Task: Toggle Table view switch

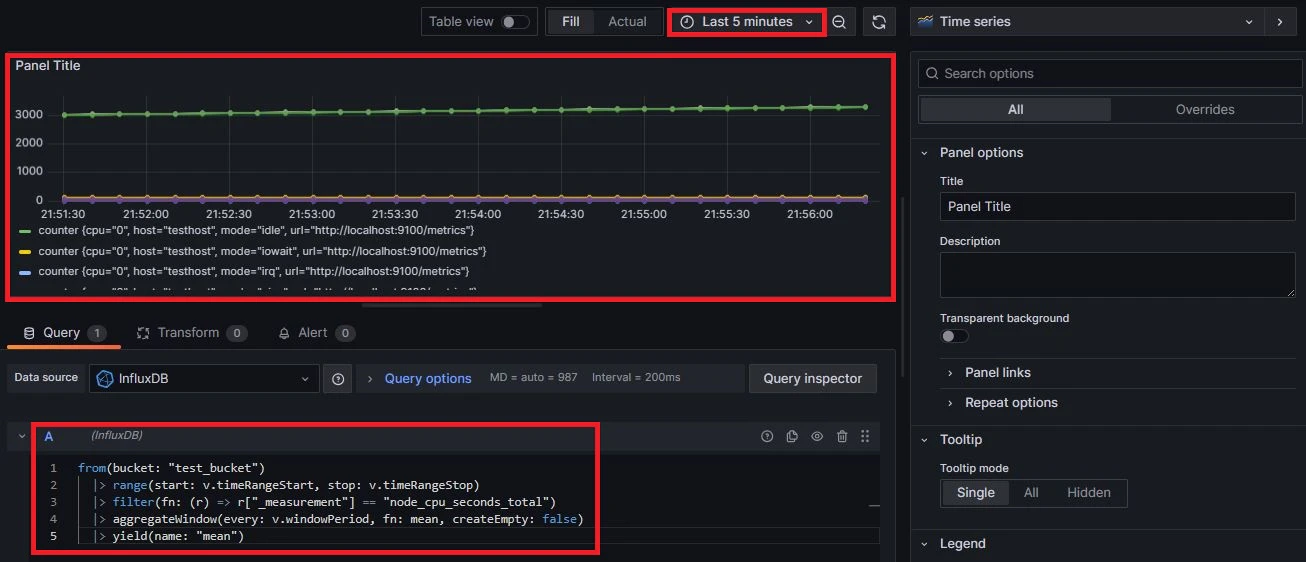Action: point(515,22)
